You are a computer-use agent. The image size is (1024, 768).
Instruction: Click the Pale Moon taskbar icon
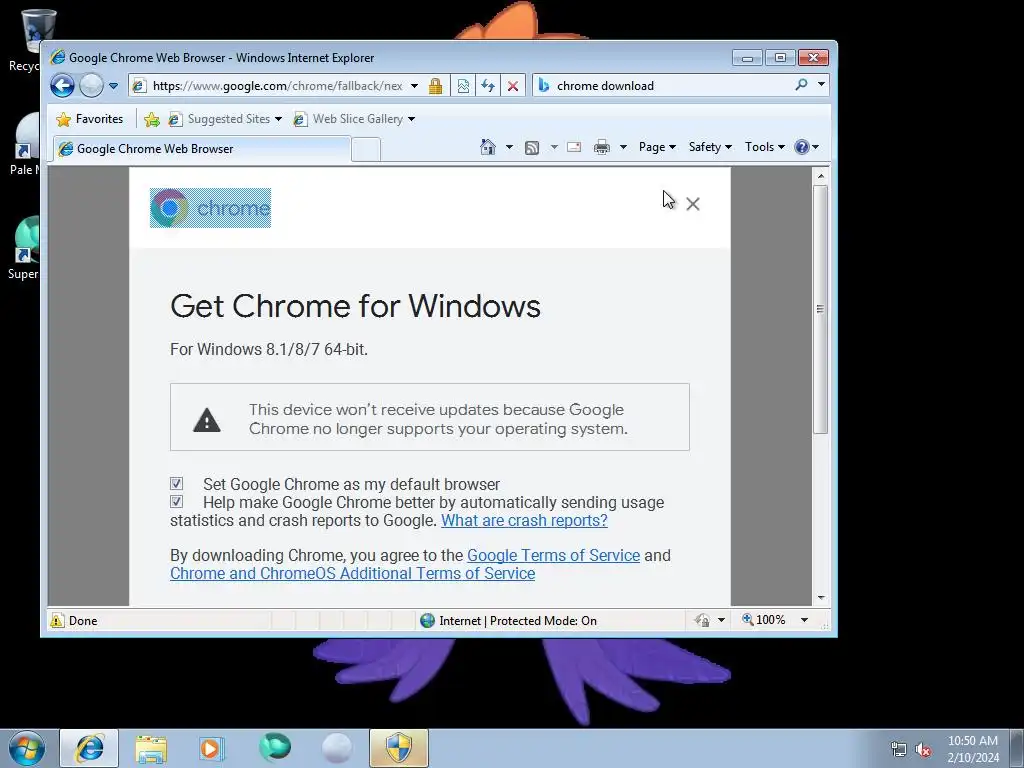(x=337, y=748)
